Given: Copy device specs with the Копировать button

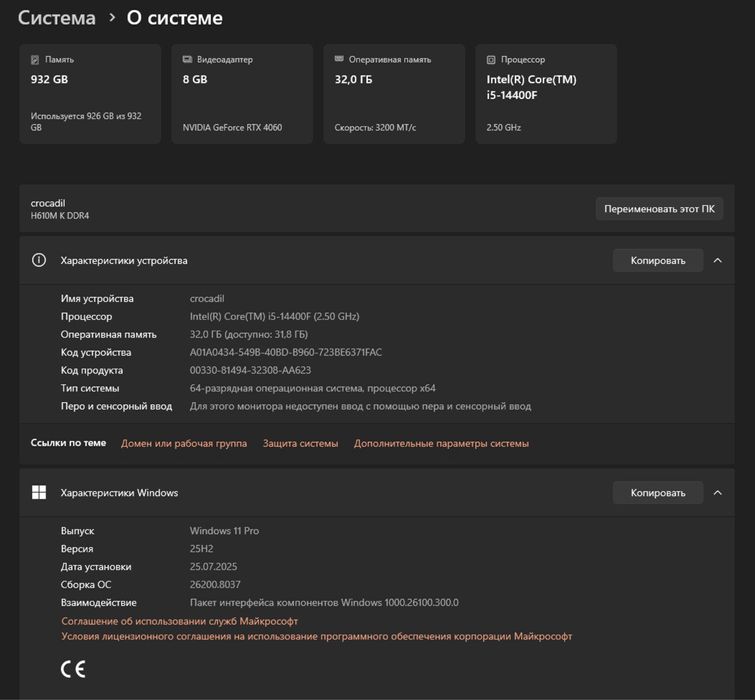Looking at the screenshot, I should [x=657, y=261].
